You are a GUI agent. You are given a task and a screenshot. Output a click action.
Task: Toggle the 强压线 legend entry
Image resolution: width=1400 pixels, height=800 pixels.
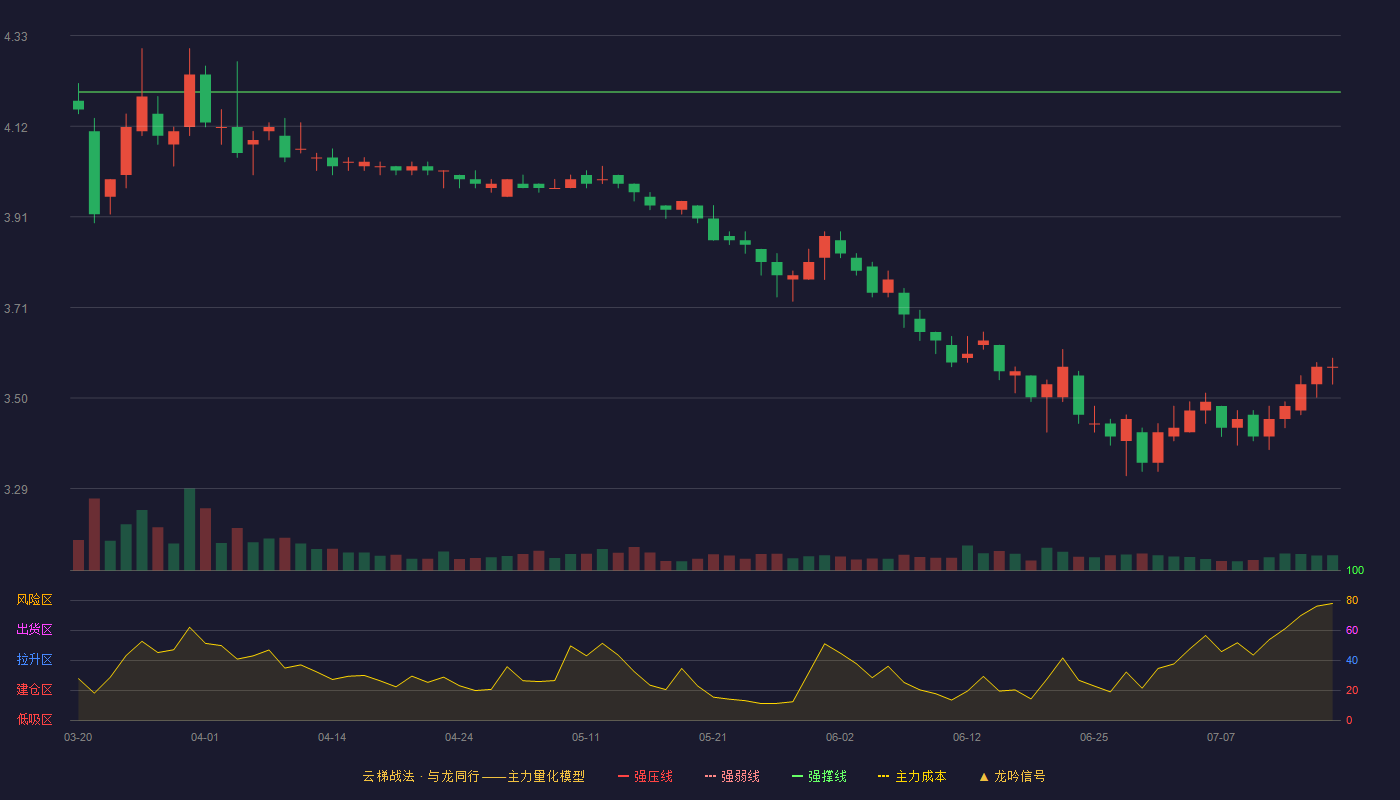645,776
